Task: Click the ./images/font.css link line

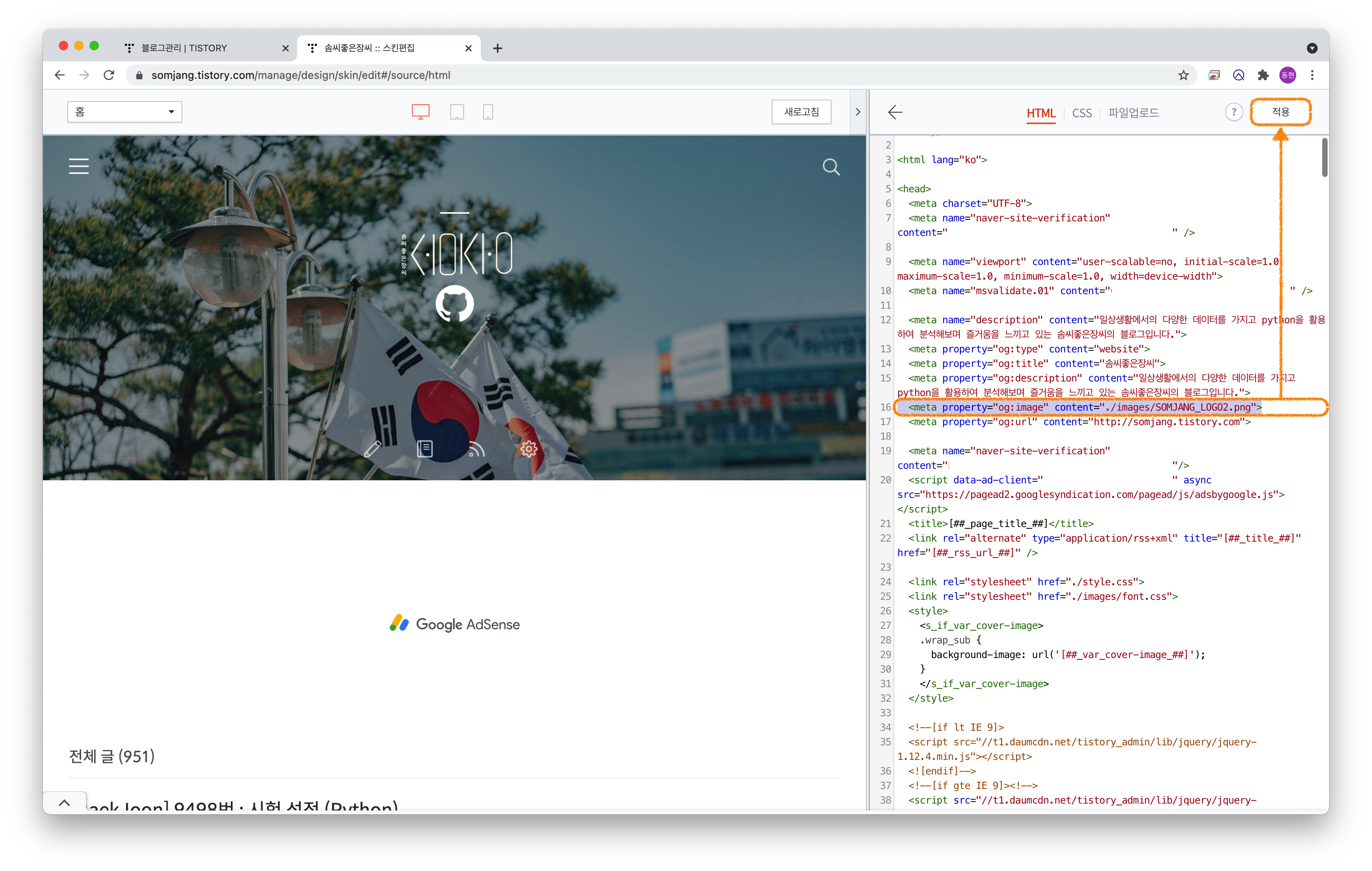Action: coord(1043,596)
